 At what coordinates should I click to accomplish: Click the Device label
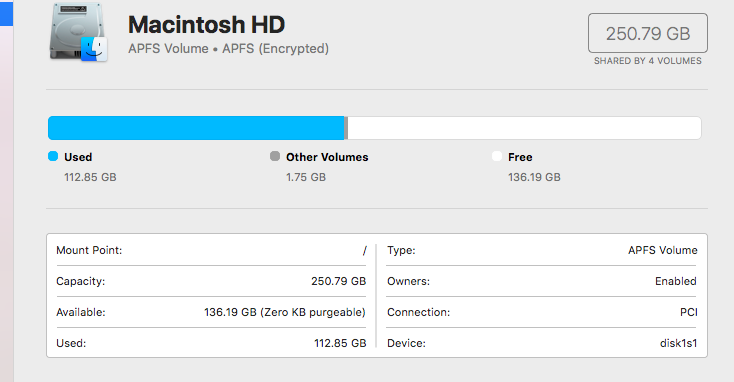pos(406,343)
